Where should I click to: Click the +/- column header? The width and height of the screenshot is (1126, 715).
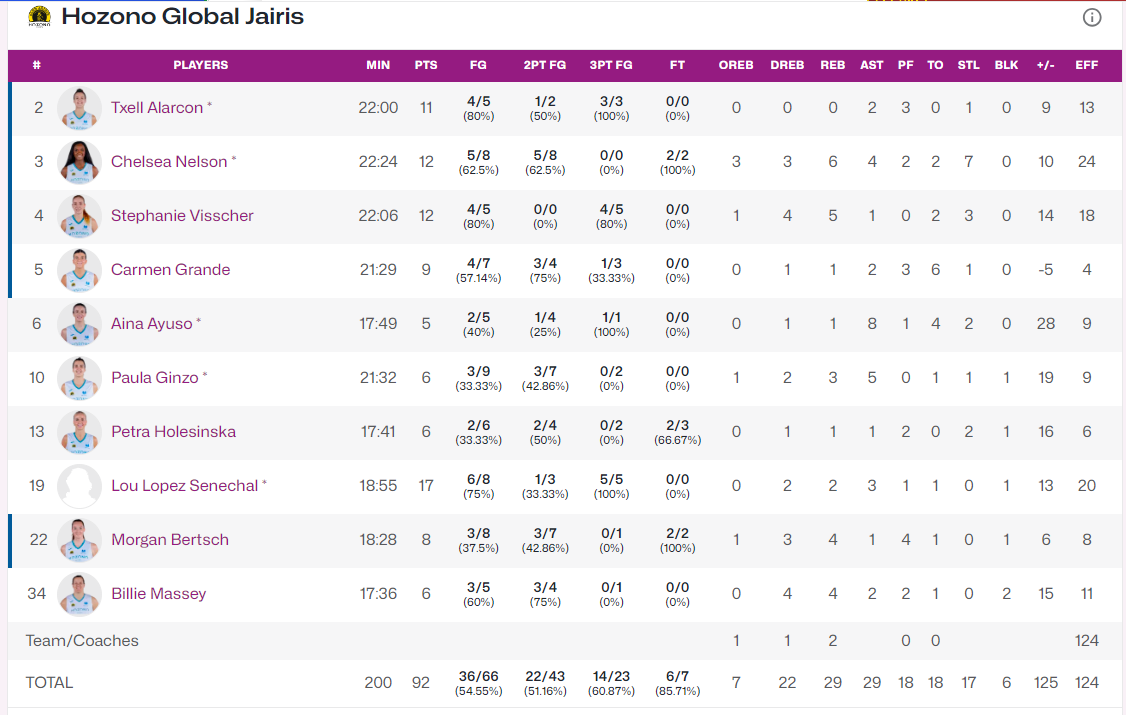point(1046,65)
